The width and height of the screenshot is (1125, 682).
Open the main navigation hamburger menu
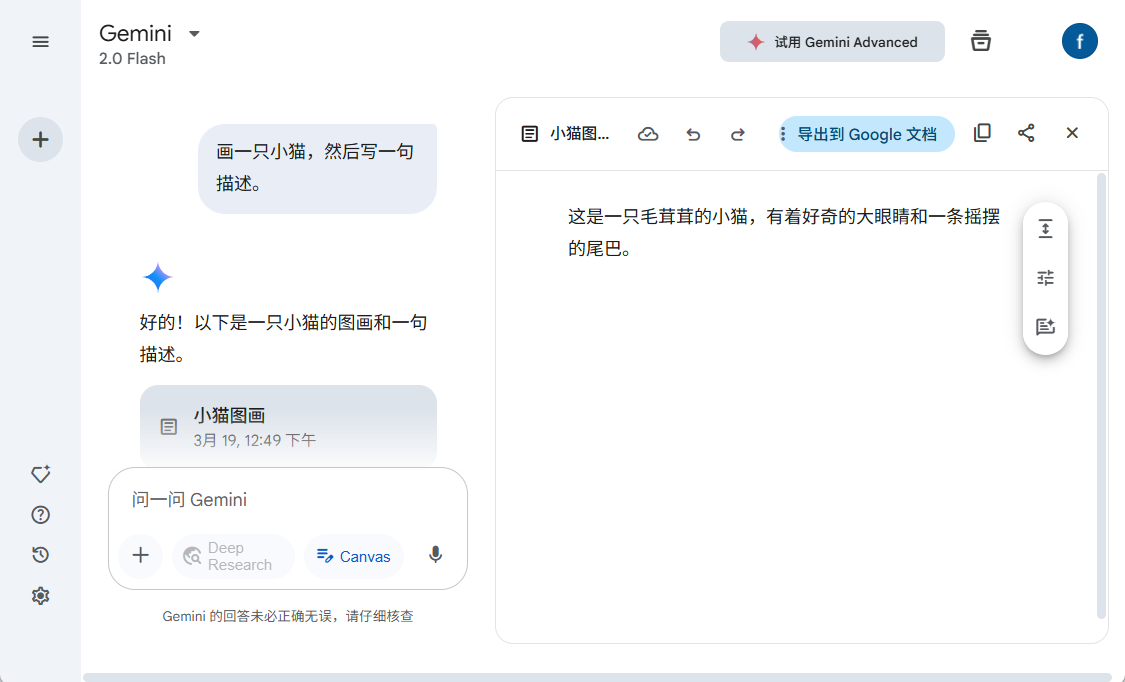pyautogui.click(x=40, y=41)
